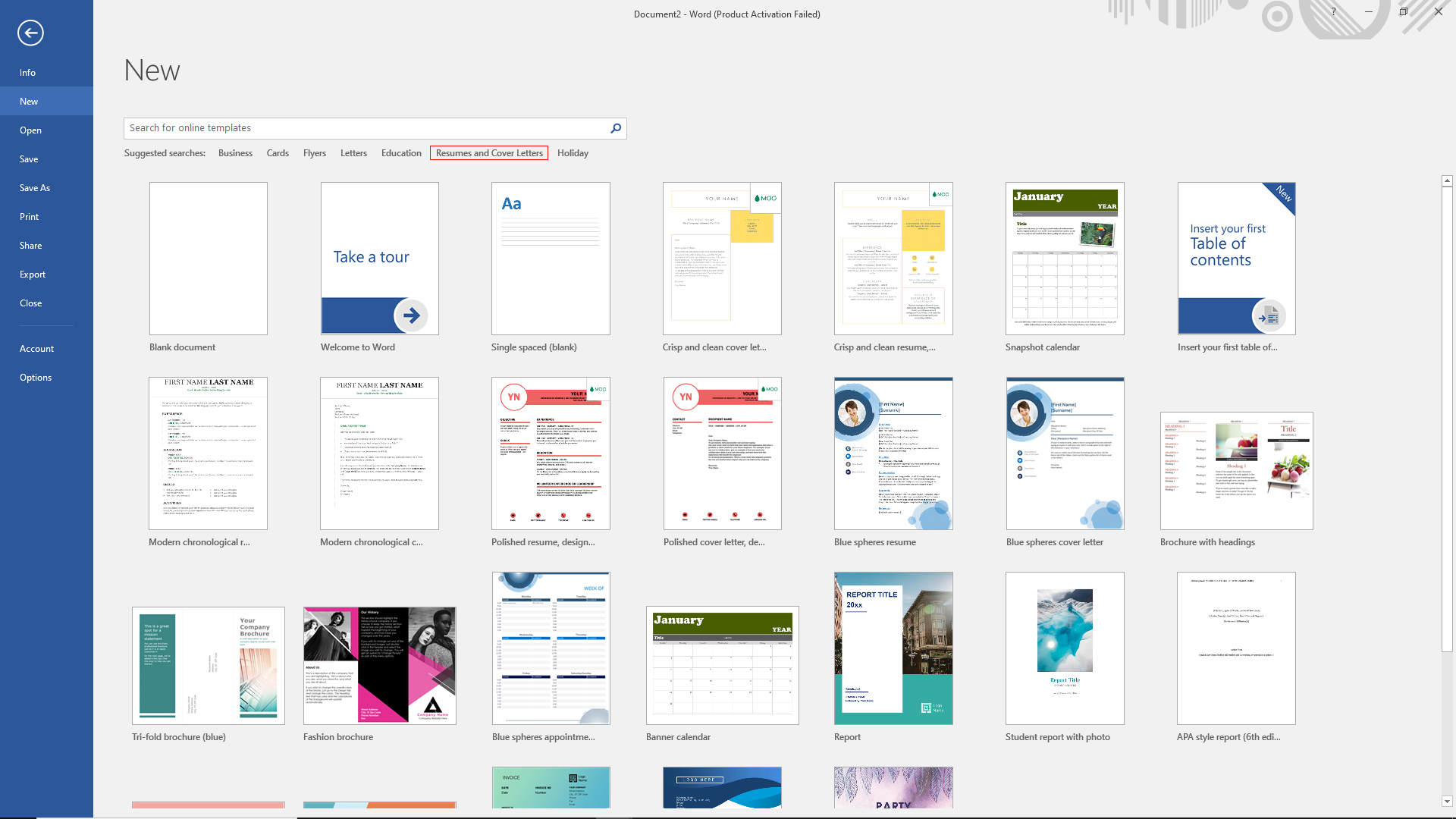Open Insert your first table of contents
Screen dimensions: 1456x819
[1237, 259]
